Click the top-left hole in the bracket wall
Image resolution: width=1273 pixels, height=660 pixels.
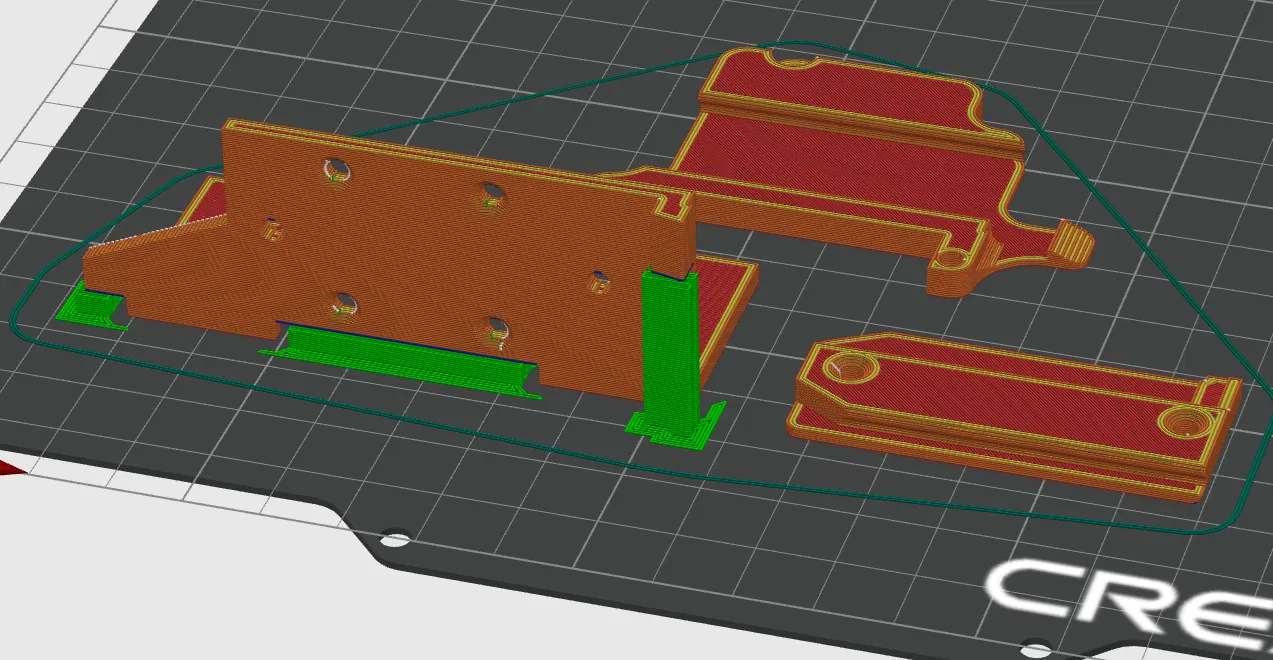(x=336, y=169)
